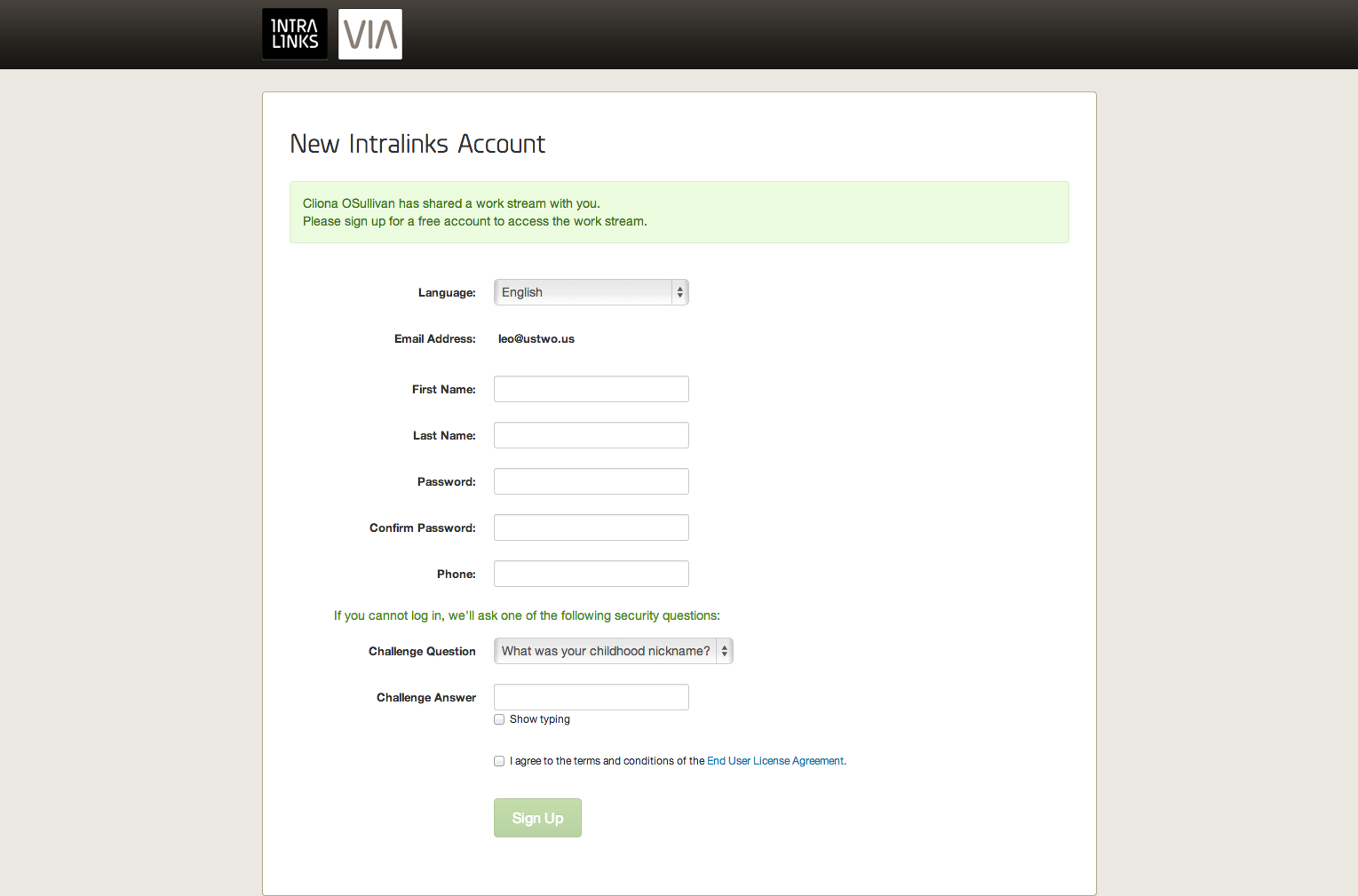Click the Challenge Question label
Image resolution: width=1358 pixels, height=896 pixels.
[422, 652]
